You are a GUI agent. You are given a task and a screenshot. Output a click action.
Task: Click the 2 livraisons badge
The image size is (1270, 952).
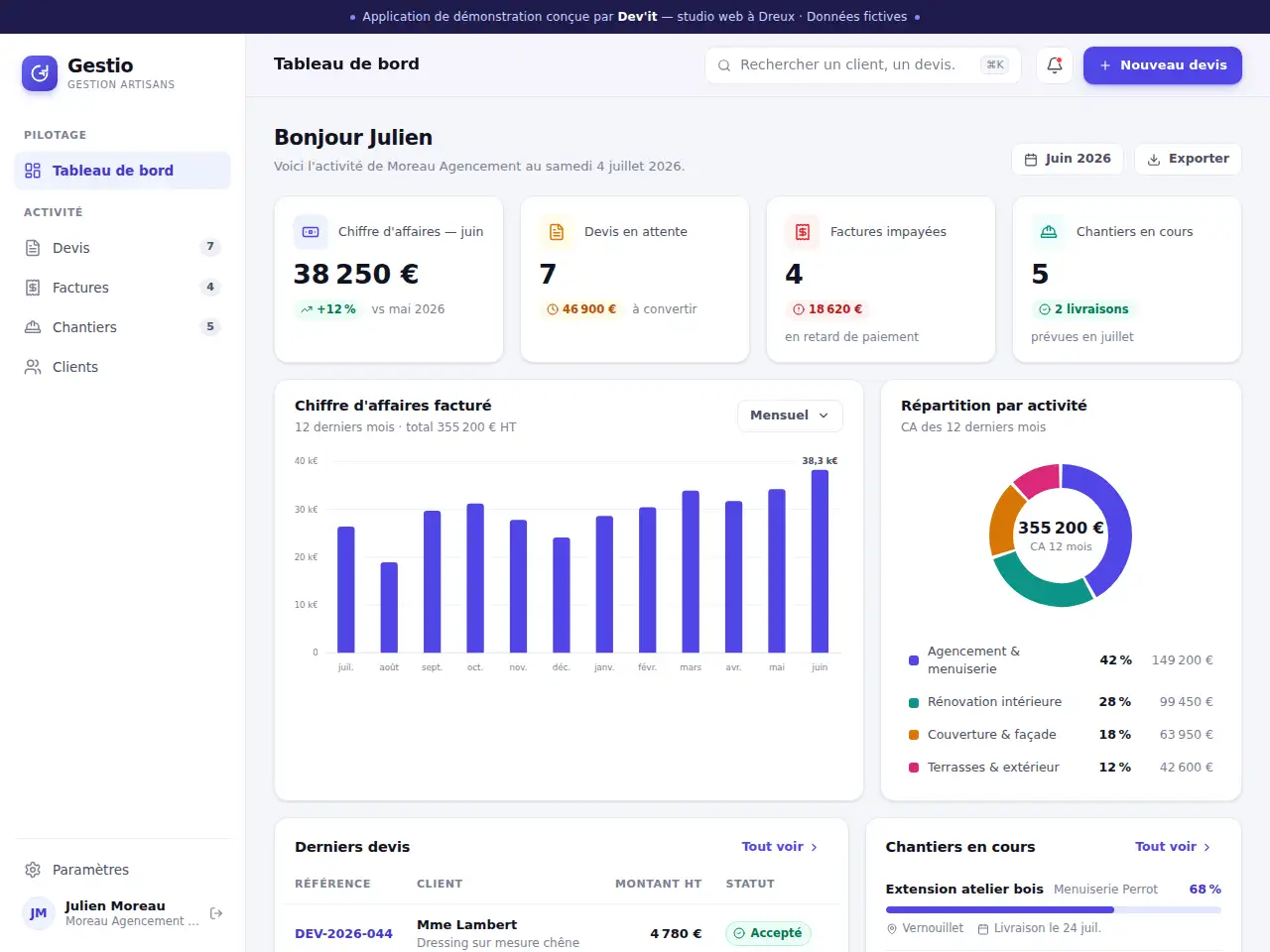[1084, 309]
